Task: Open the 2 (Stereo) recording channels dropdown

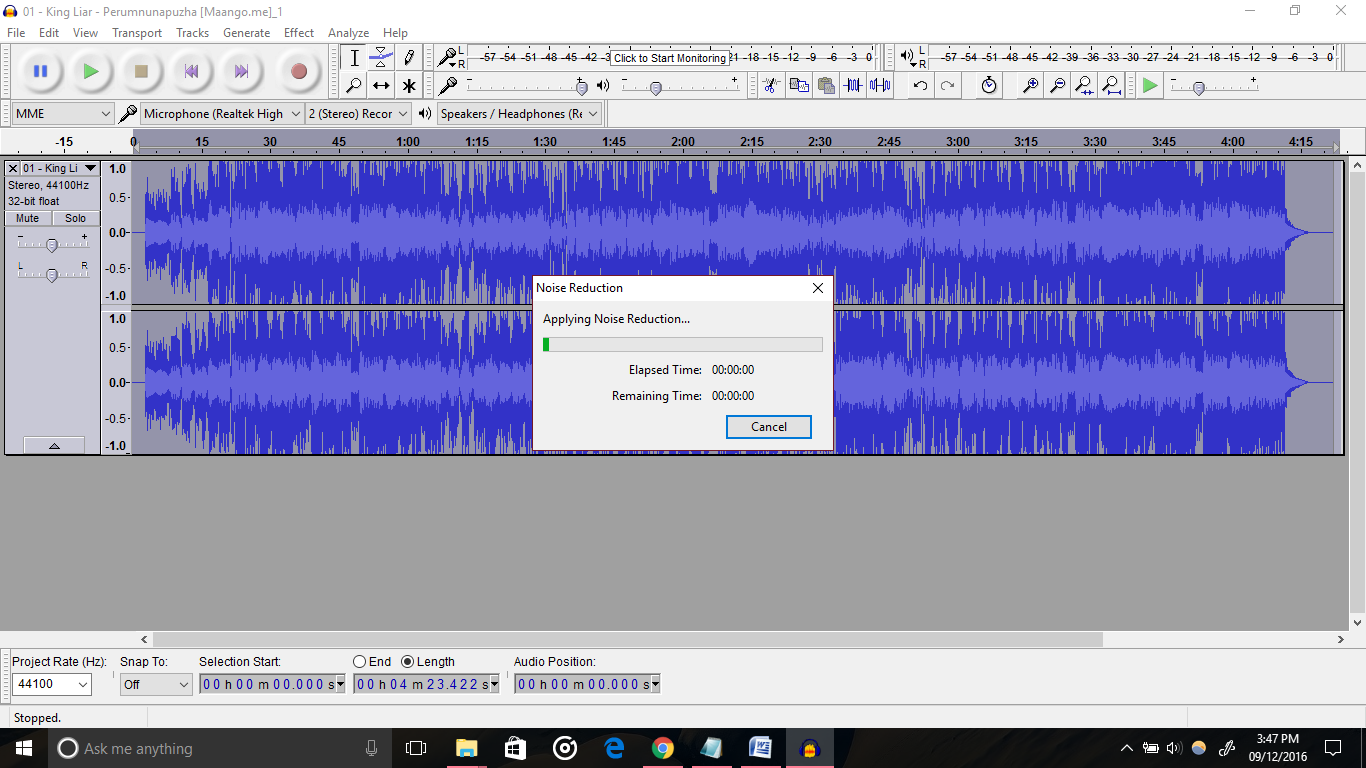Action: tap(359, 114)
